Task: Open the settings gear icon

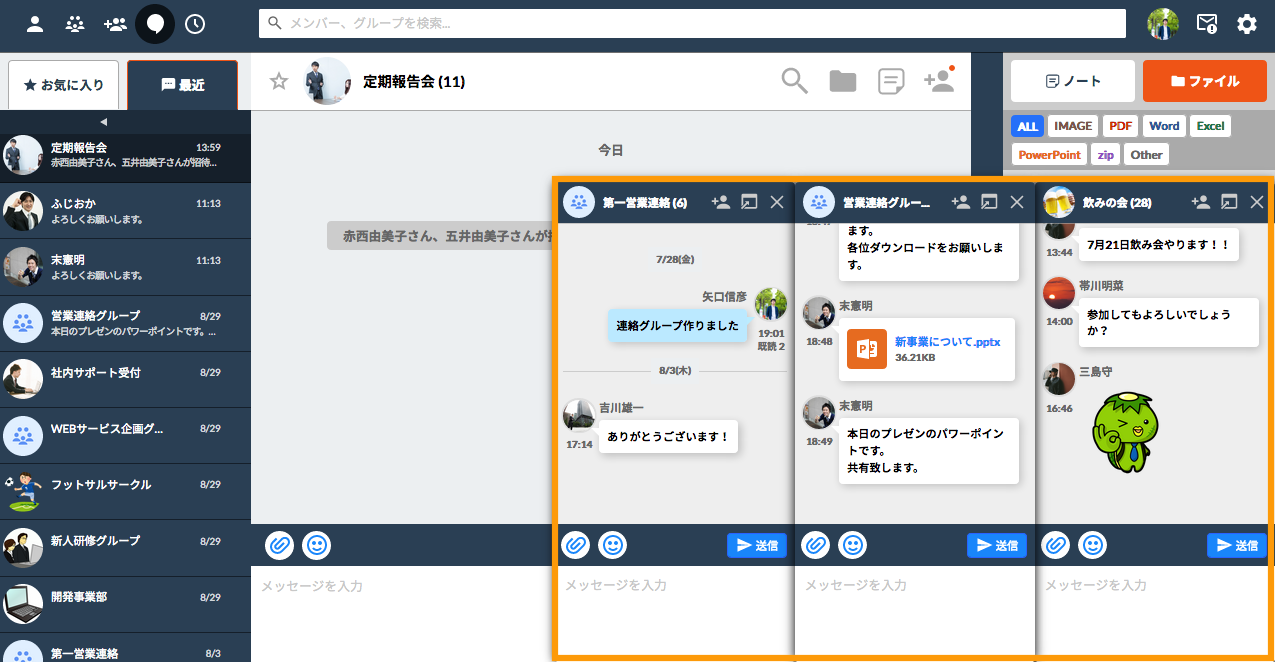Action: [x=1247, y=24]
